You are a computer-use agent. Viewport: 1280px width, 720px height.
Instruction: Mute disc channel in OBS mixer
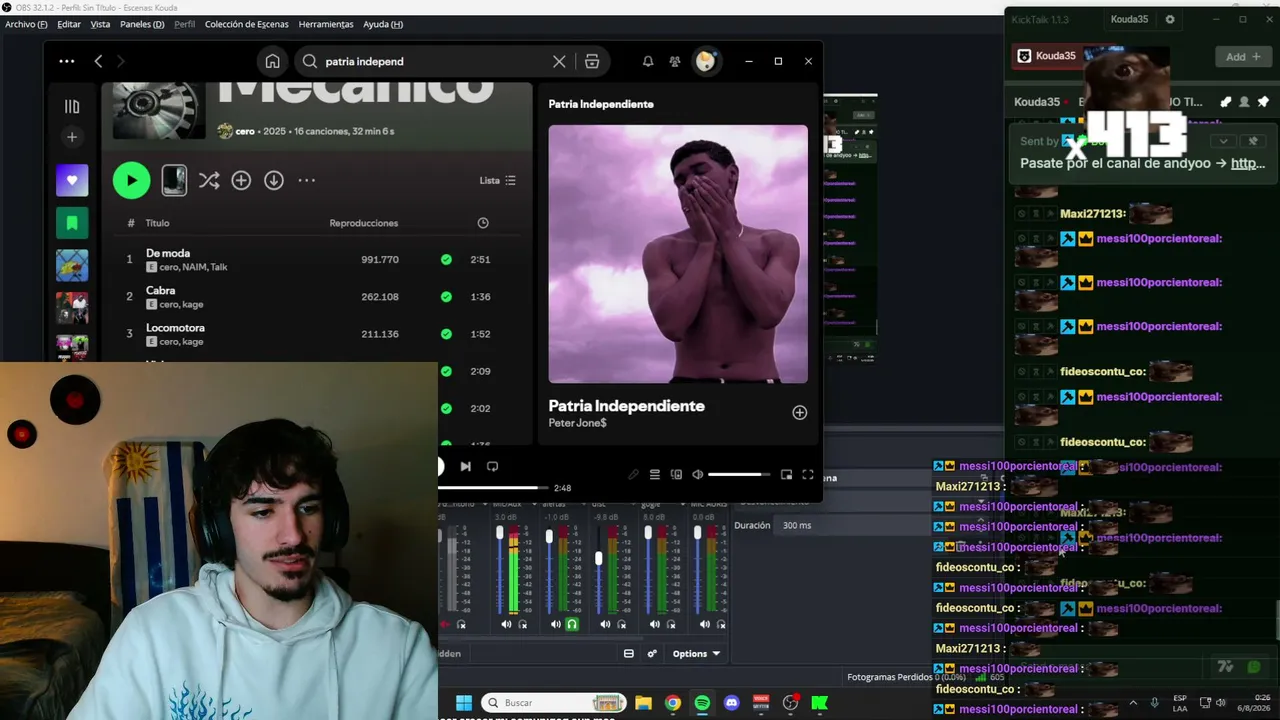tap(605, 624)
